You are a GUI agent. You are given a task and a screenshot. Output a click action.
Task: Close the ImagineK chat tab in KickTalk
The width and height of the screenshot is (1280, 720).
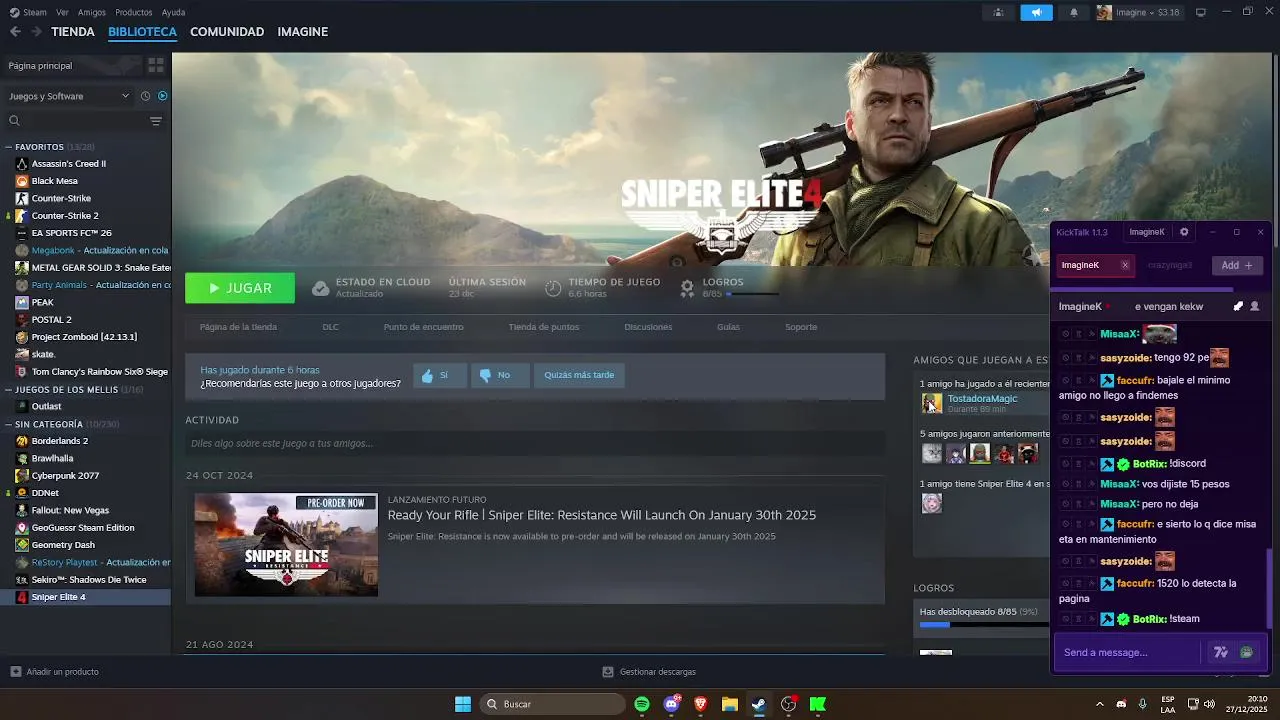1125,265
